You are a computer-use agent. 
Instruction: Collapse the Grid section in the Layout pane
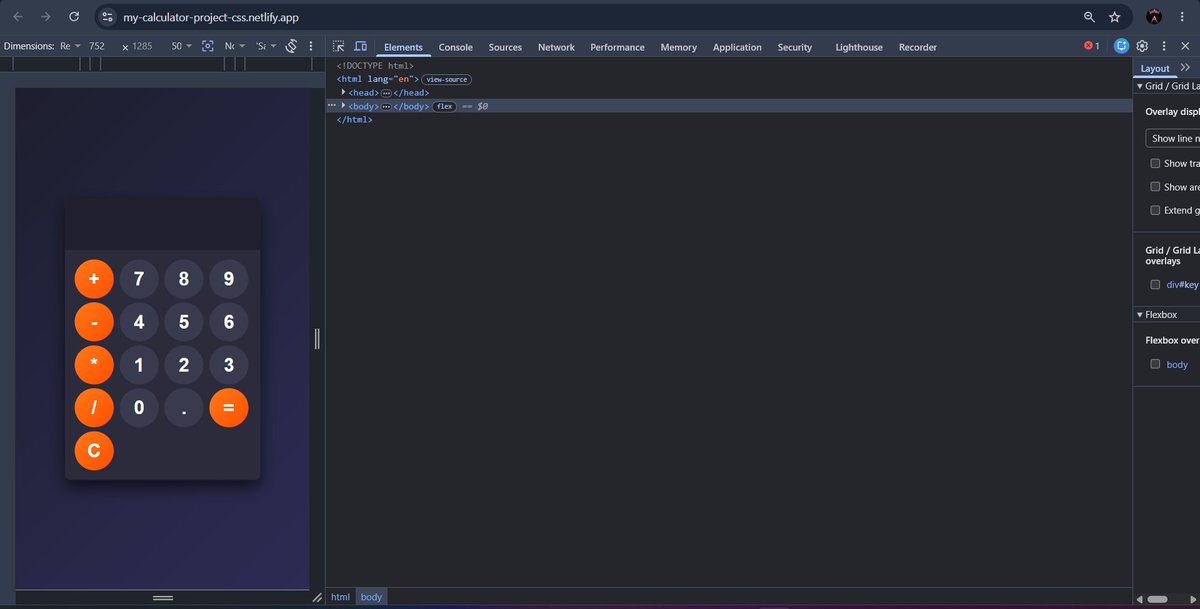pyautogui.click(x=1140, y=86)
